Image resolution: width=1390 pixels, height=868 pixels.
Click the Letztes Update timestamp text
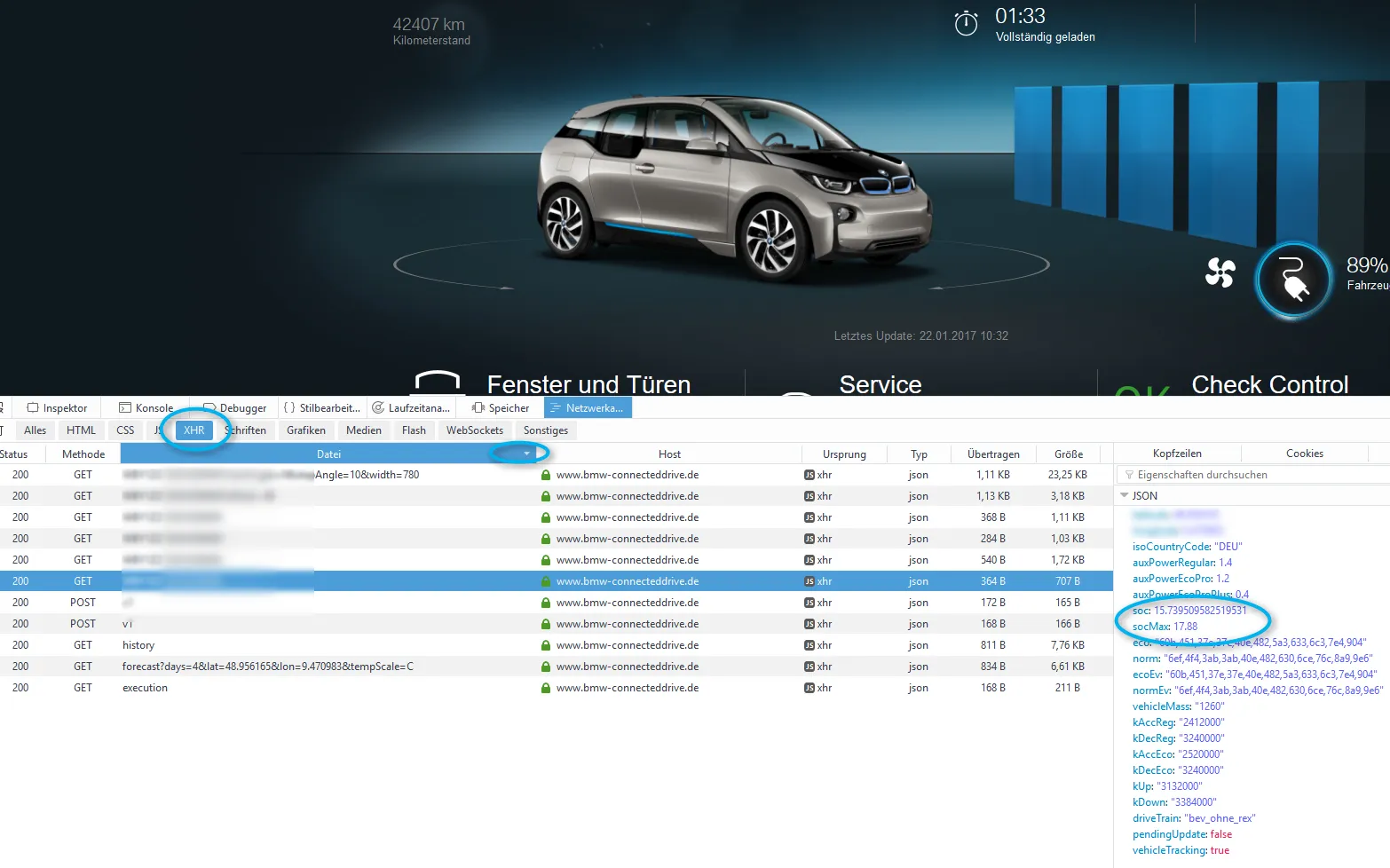(x=921, y=336)
